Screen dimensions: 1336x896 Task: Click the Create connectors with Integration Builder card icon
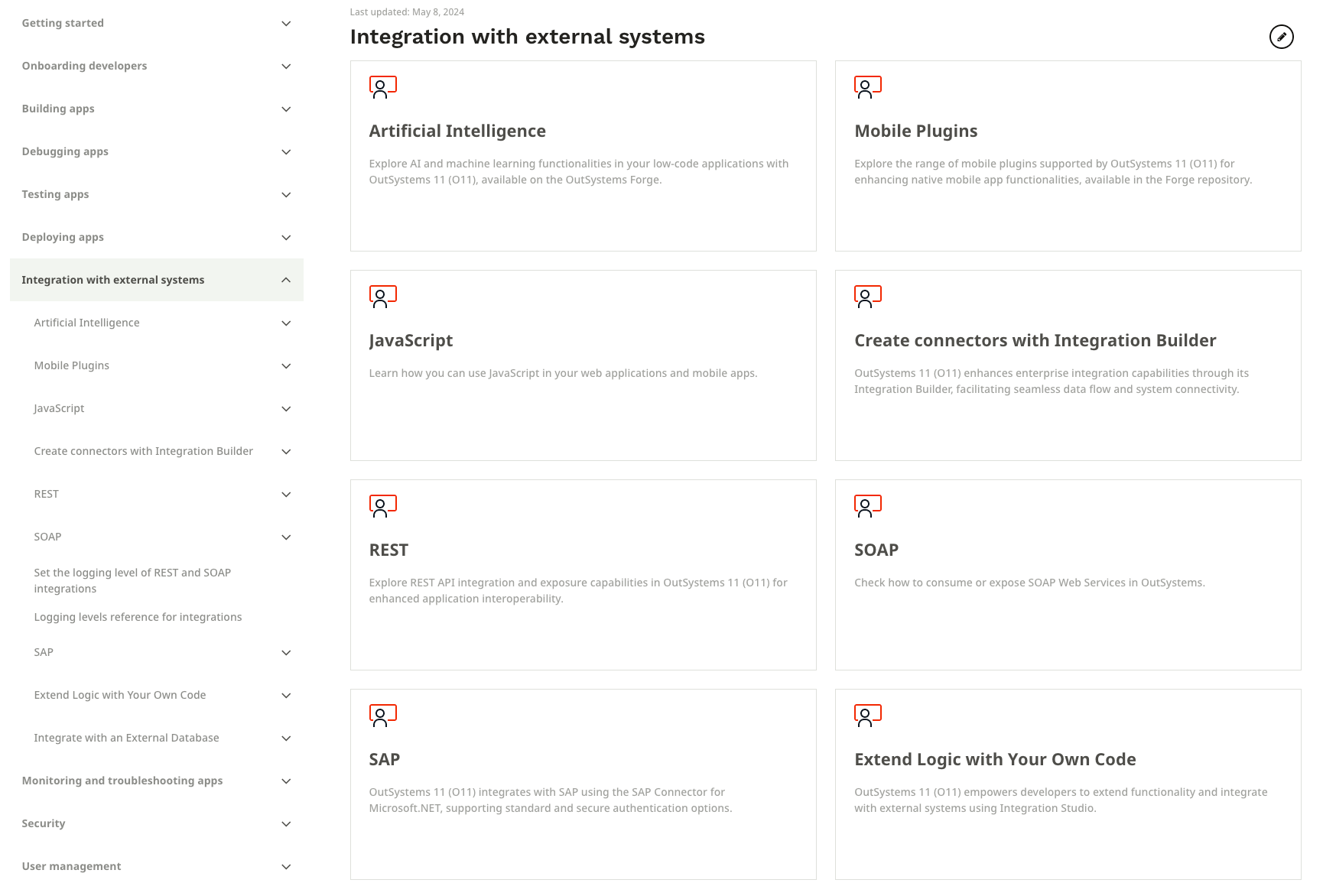[867, 297]
